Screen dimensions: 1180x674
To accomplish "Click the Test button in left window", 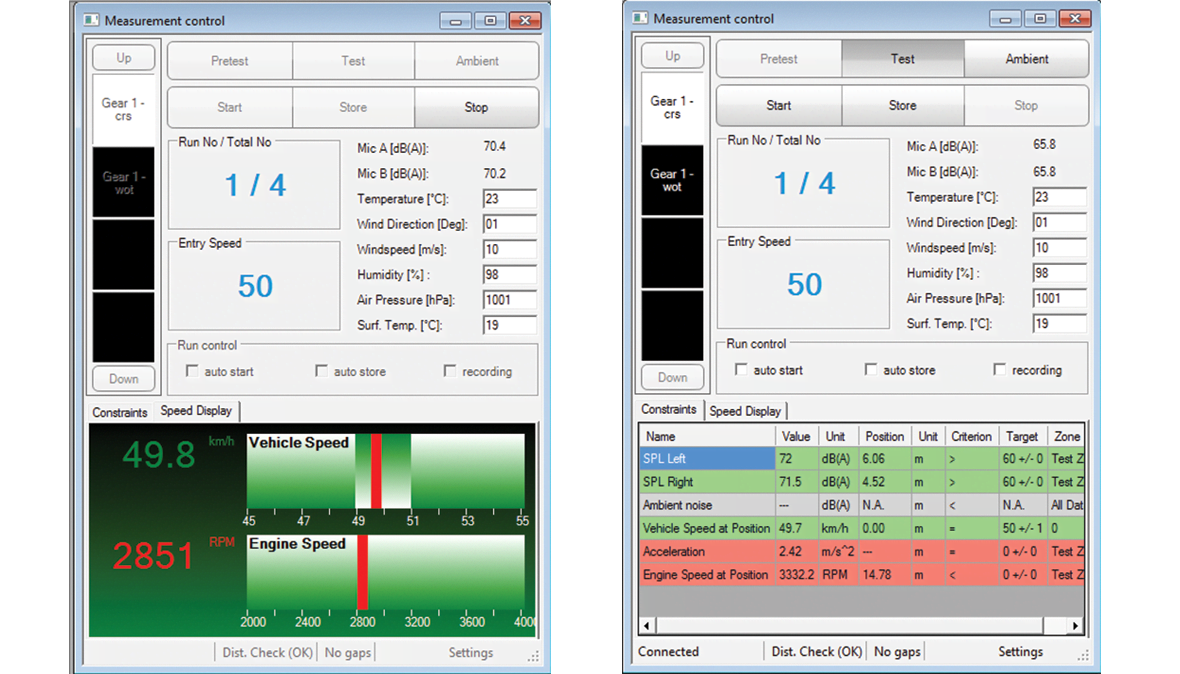I will 353,61.
